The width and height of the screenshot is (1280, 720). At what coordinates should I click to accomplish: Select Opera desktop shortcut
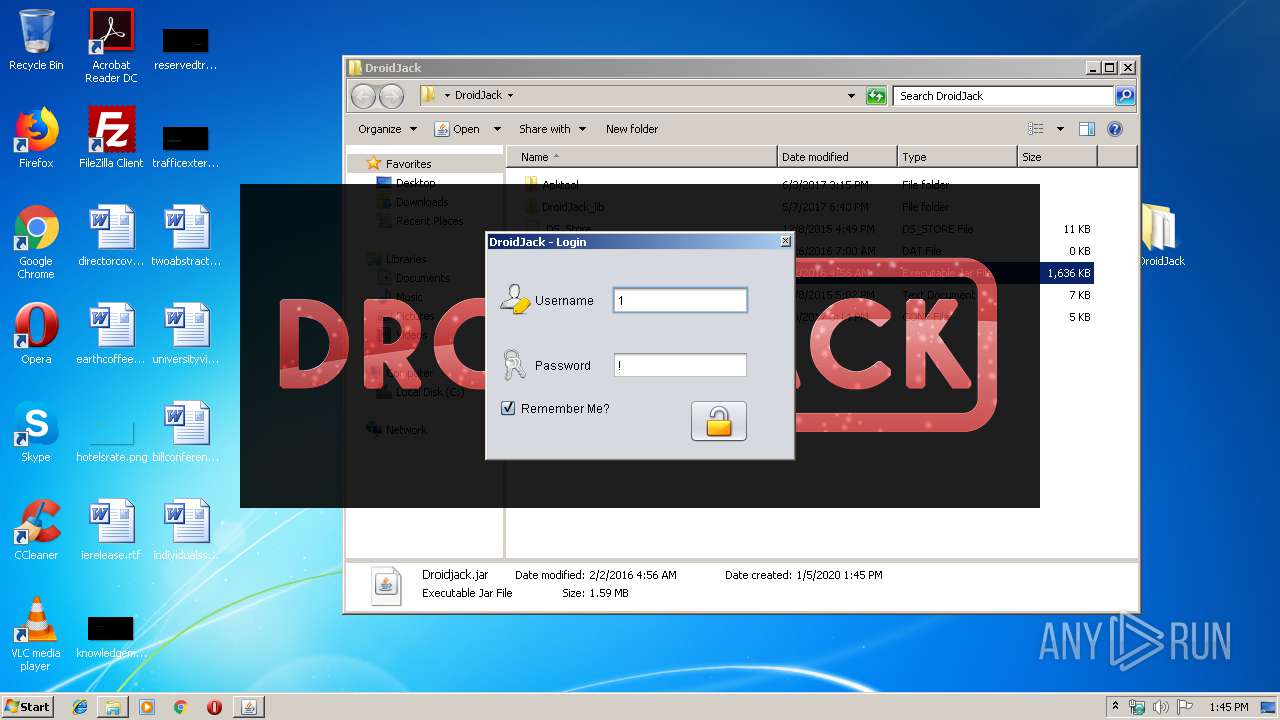pos(36,334)
